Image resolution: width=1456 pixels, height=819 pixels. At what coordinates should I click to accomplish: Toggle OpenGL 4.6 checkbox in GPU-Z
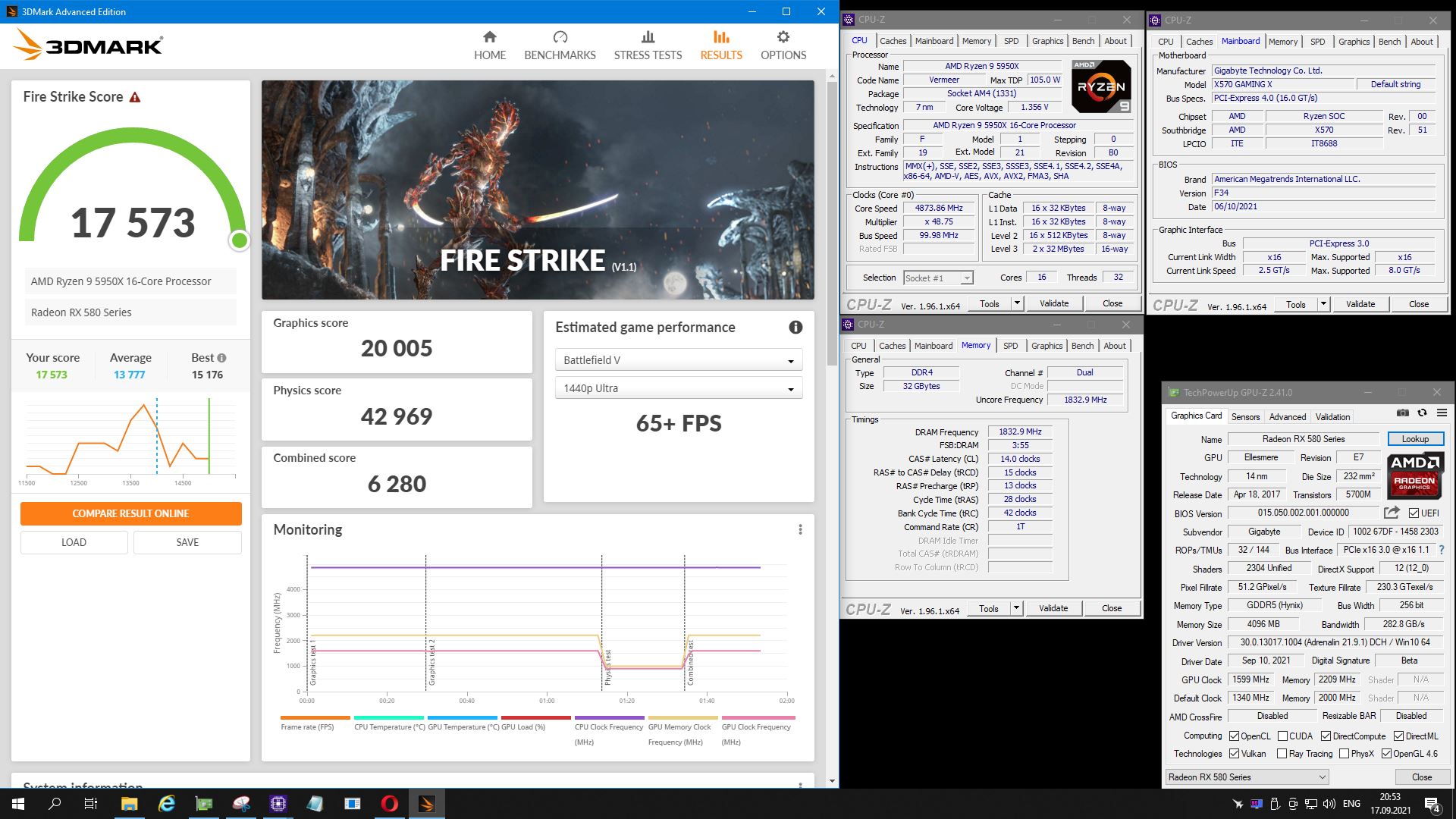1386,754
